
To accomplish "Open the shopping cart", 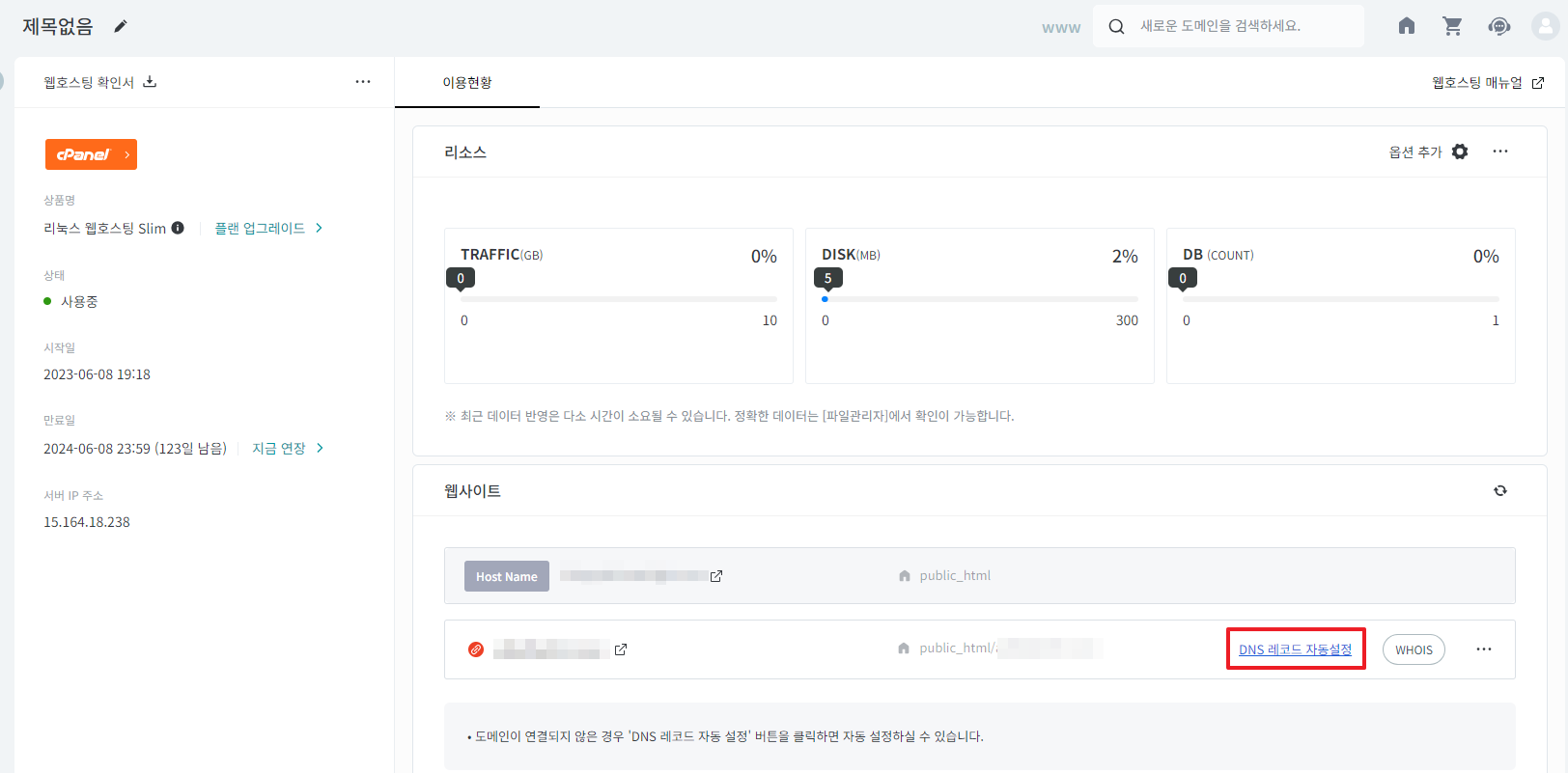I will click(1452, 26).
